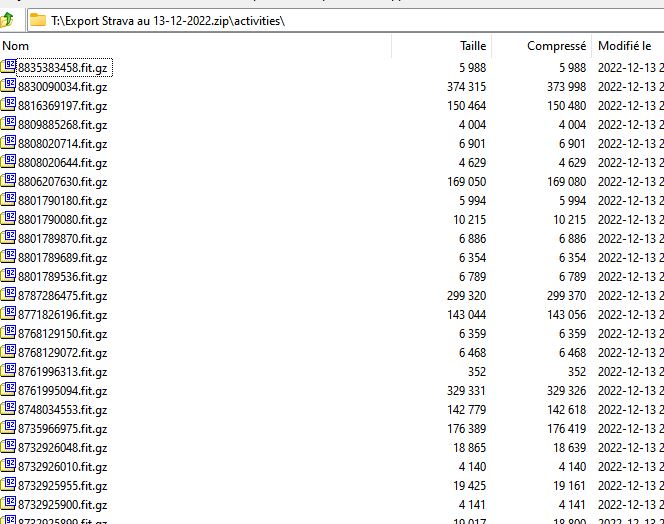Click the gz icon of 8735966975.fit.gz

click(x=8, y=428)
